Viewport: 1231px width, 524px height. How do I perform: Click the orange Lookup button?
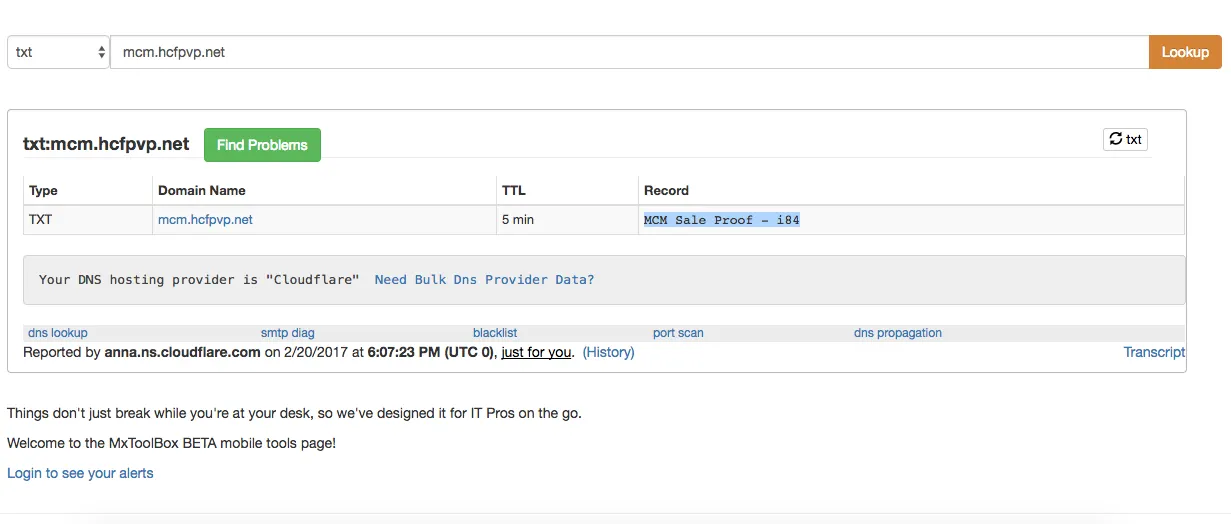(1185, 52)
